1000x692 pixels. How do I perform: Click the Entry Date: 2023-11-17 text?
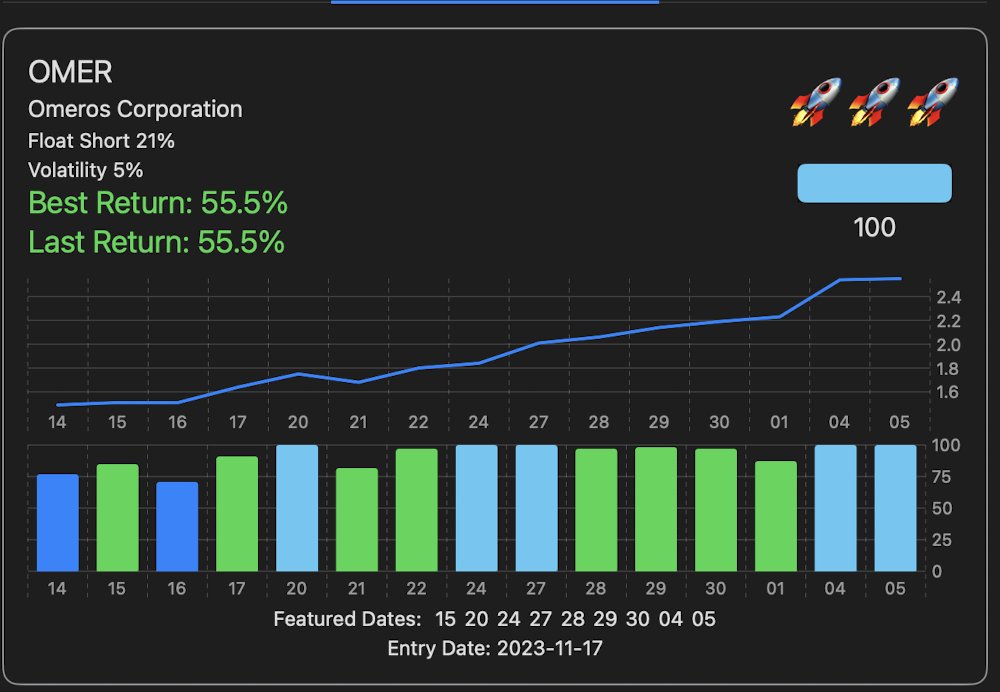pos(495,649)
